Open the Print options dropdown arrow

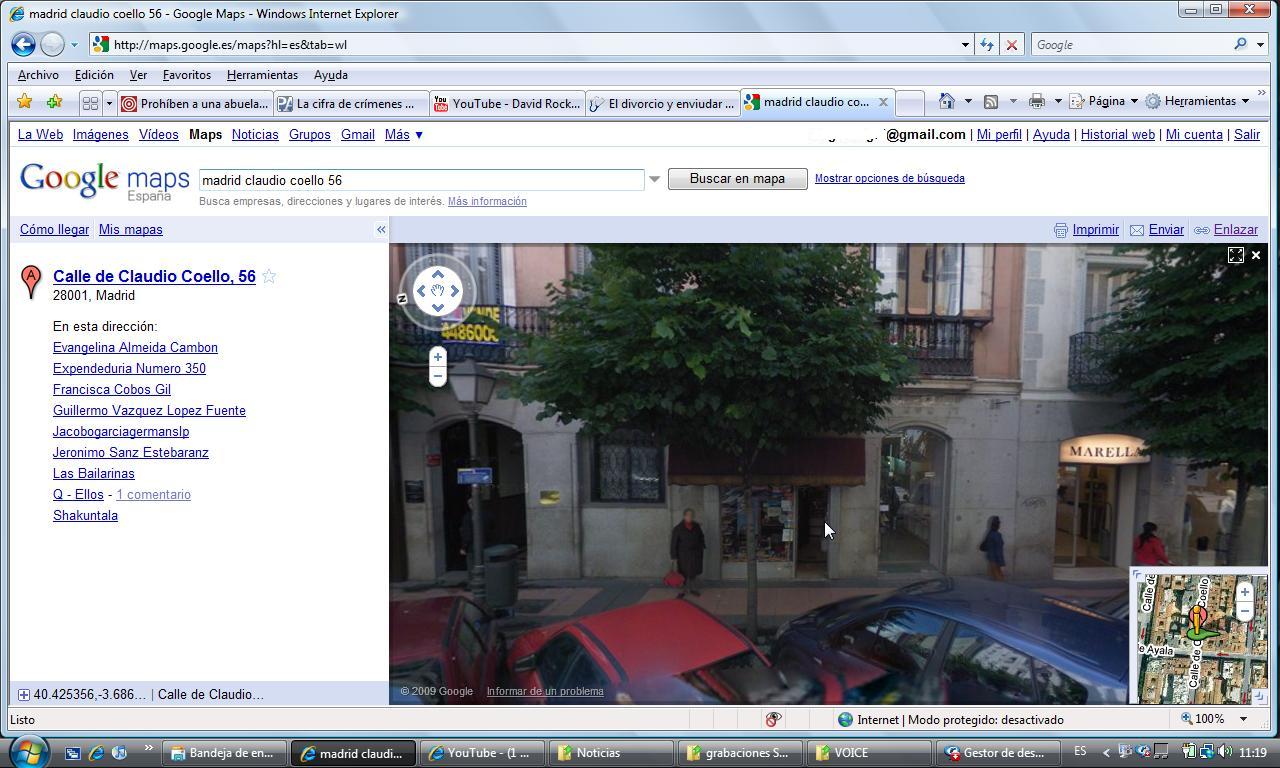point(1057,101)
